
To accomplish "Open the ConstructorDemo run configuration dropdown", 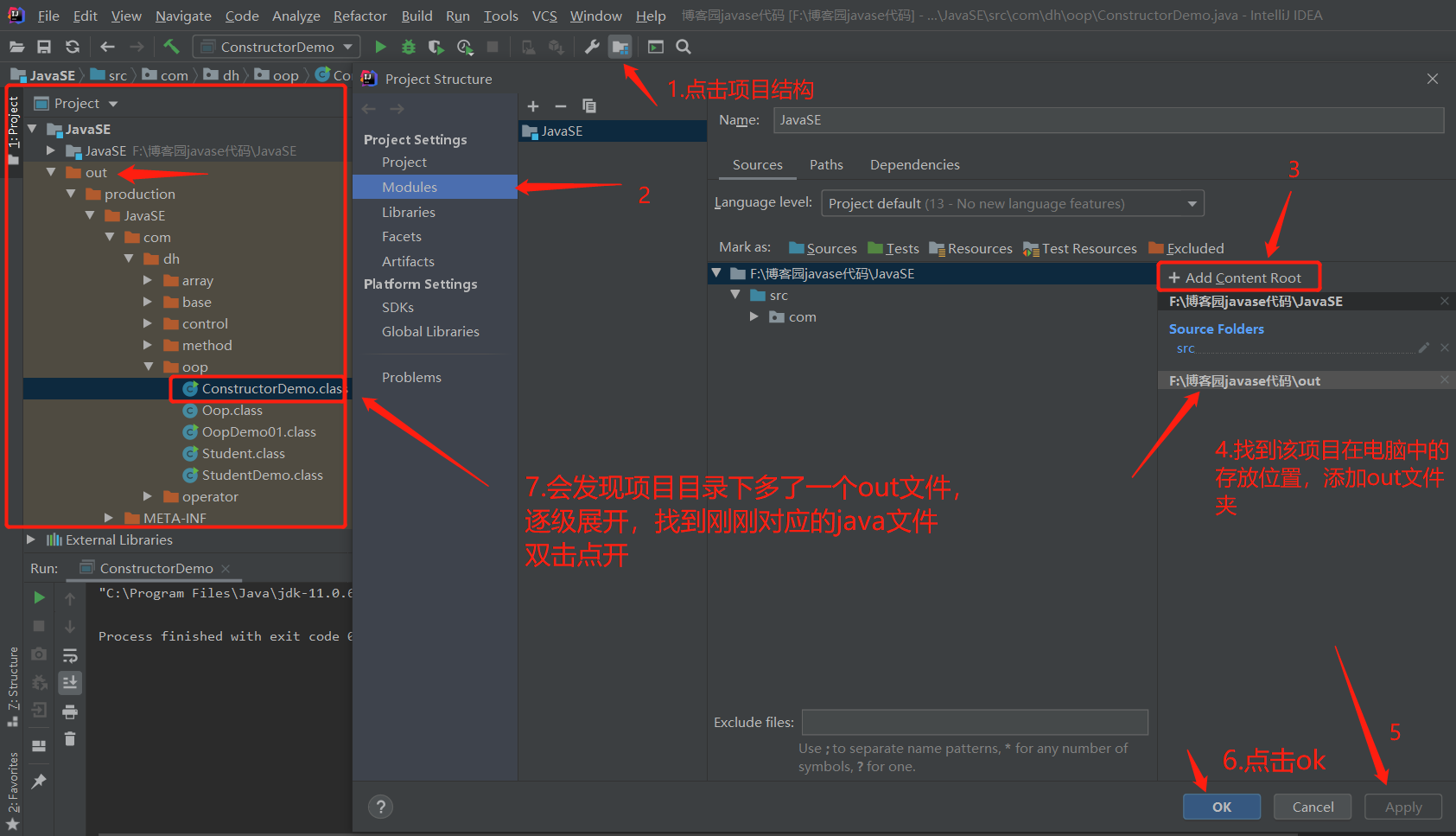I will (277, 47).
